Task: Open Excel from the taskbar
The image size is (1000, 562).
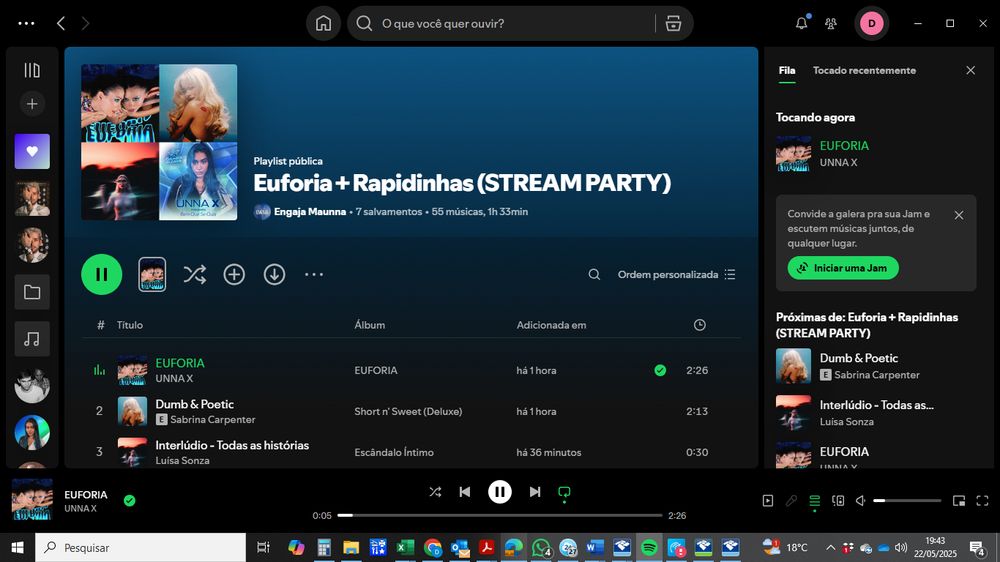Action: point(404,547)
